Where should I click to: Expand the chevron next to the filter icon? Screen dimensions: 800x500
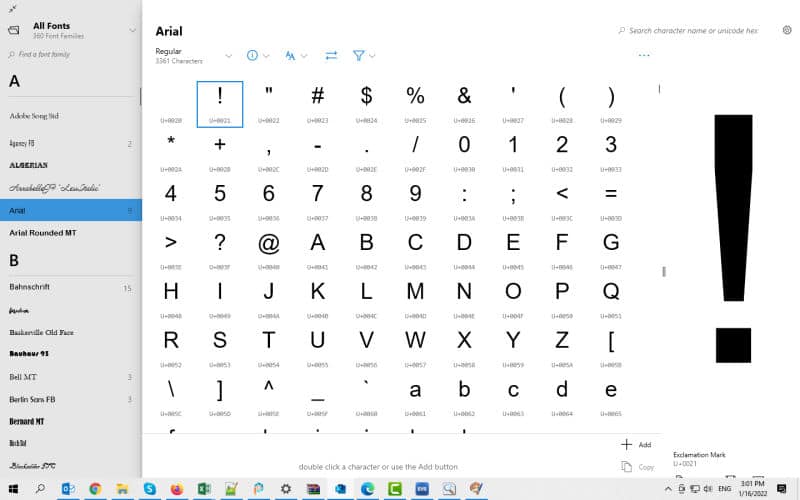pos(372,56)
